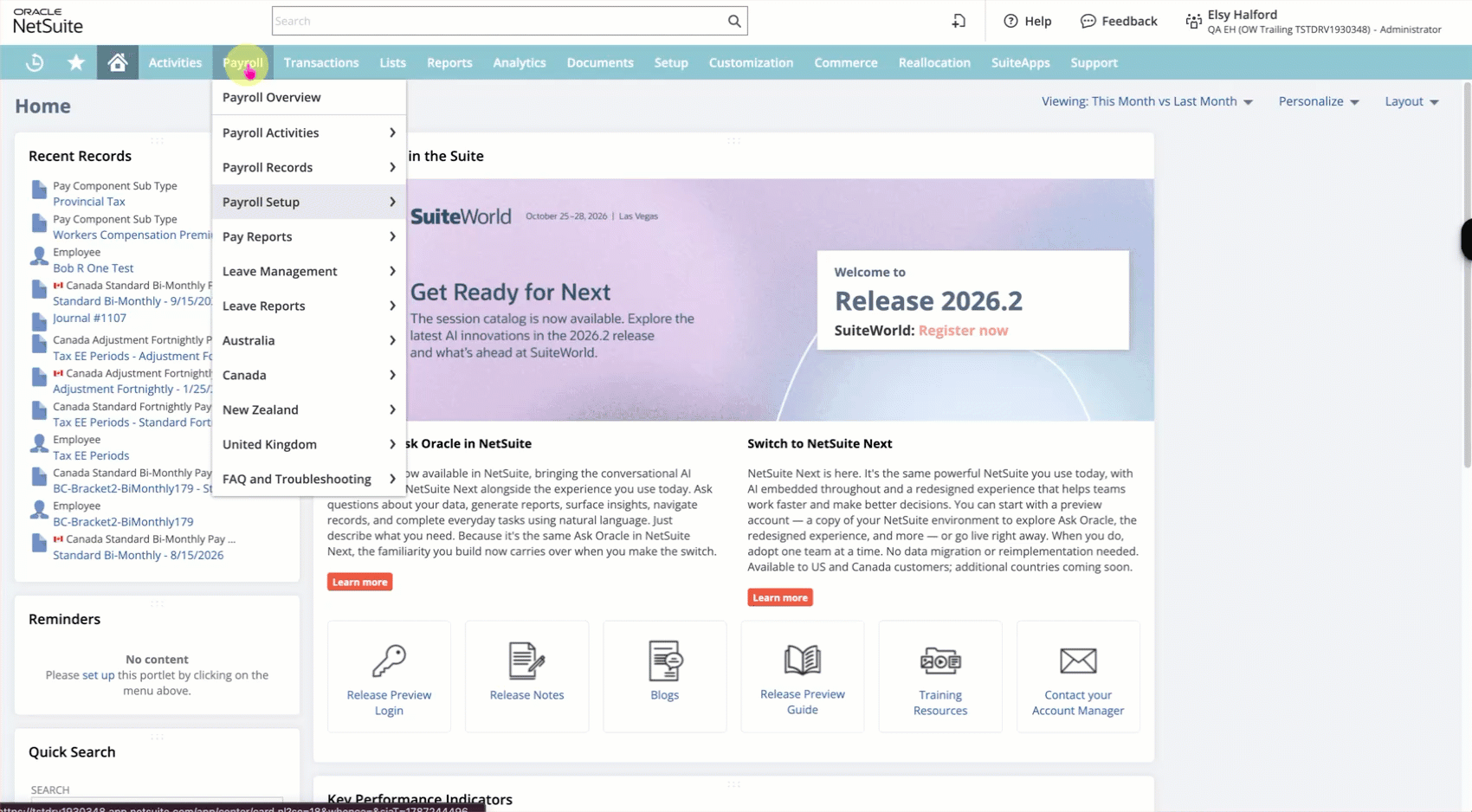Screen dimensions: 1472x812
Task: Open the Setup menu
Action: 671,62
